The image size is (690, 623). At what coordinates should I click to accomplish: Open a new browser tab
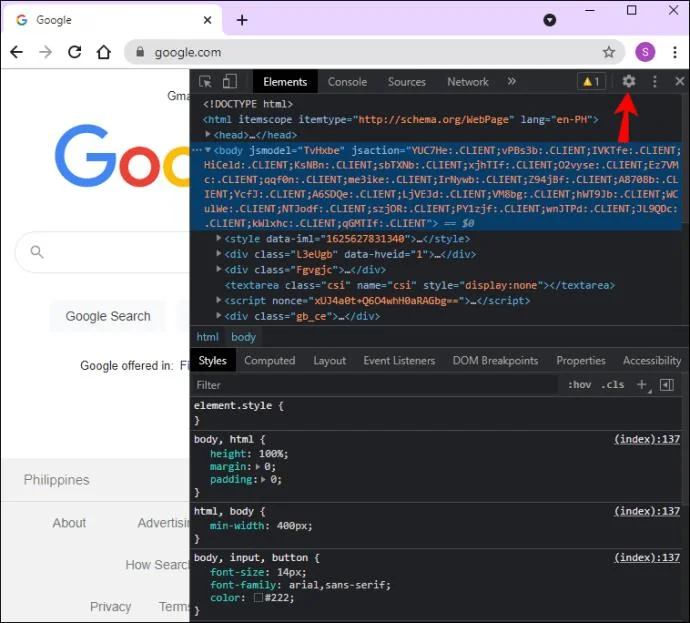242,20
